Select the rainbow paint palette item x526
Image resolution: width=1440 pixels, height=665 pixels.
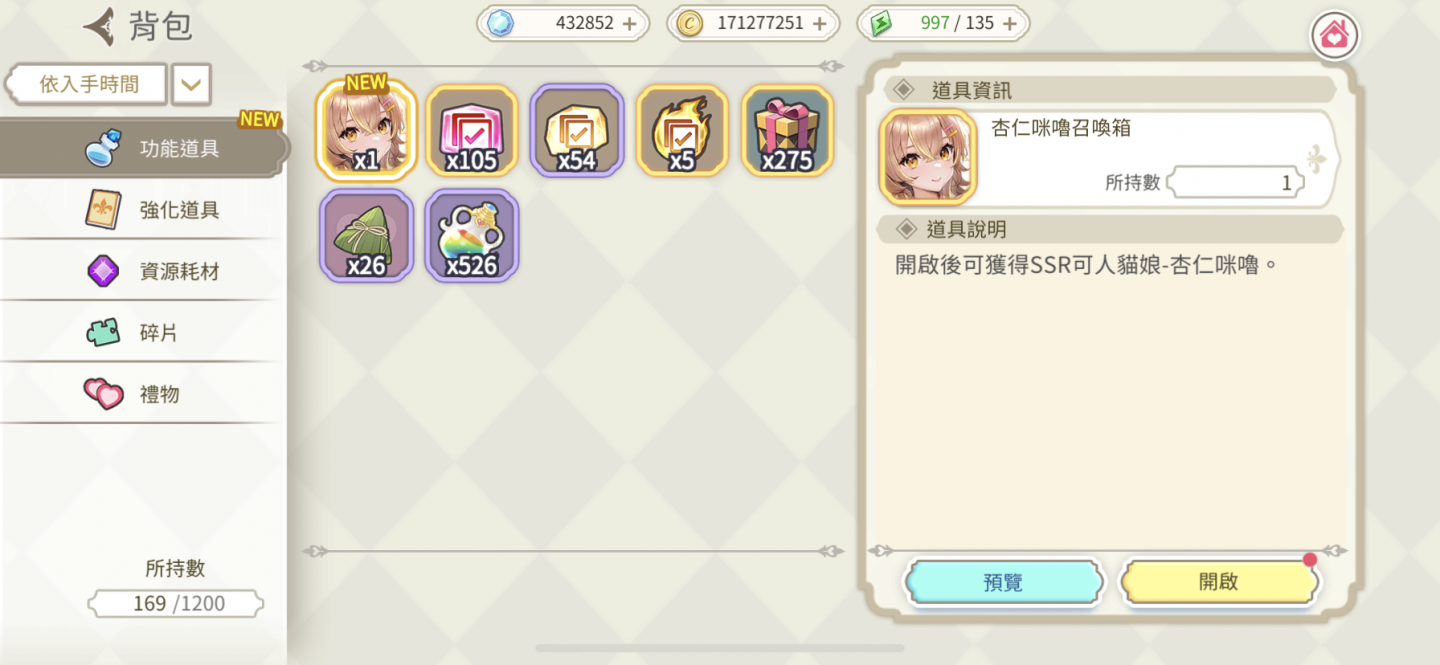pyautogui.click(x=472, y=235)
